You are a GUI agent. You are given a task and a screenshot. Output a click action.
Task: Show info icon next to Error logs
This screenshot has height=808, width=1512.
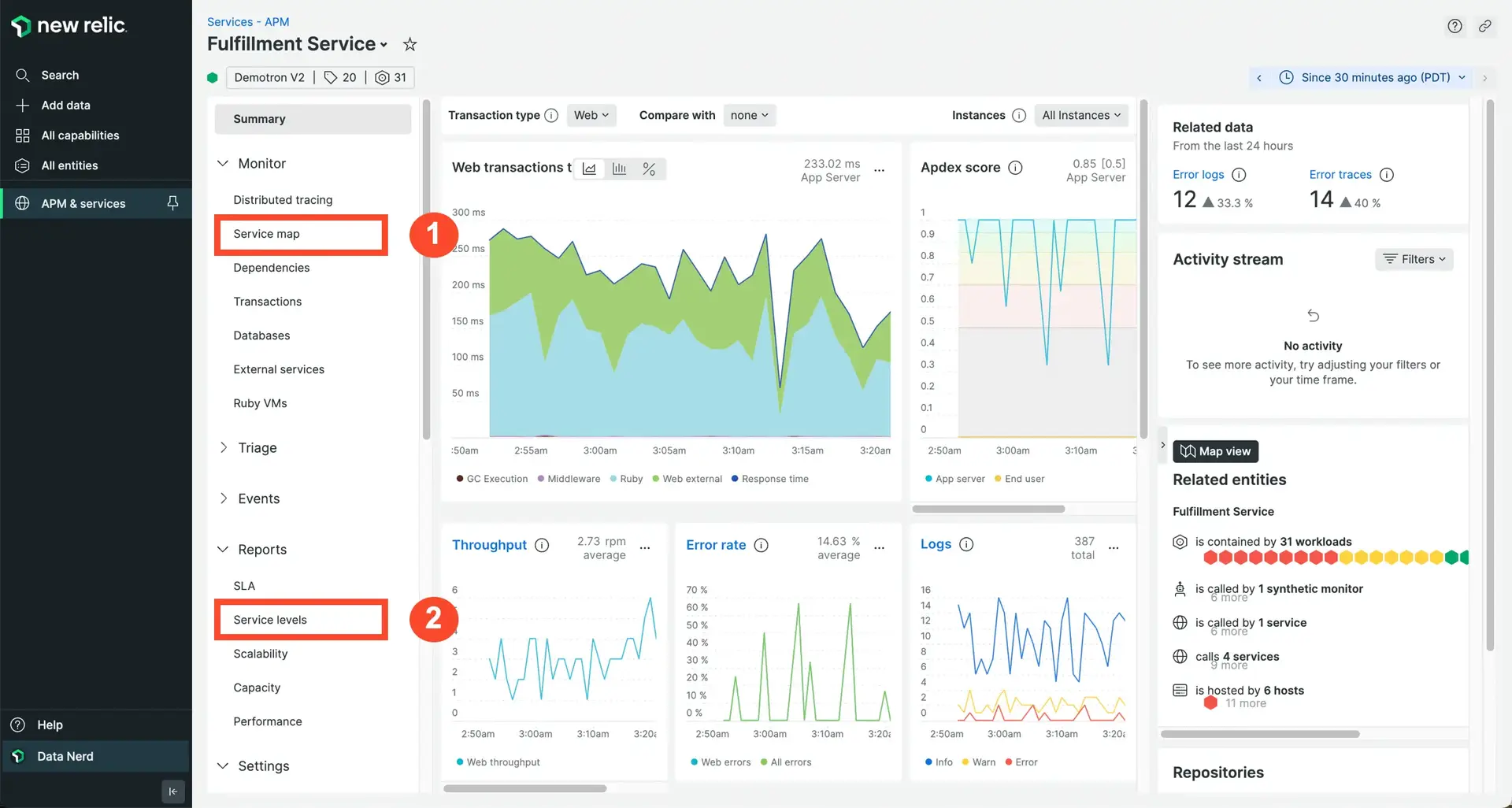tap(1239, 175)
